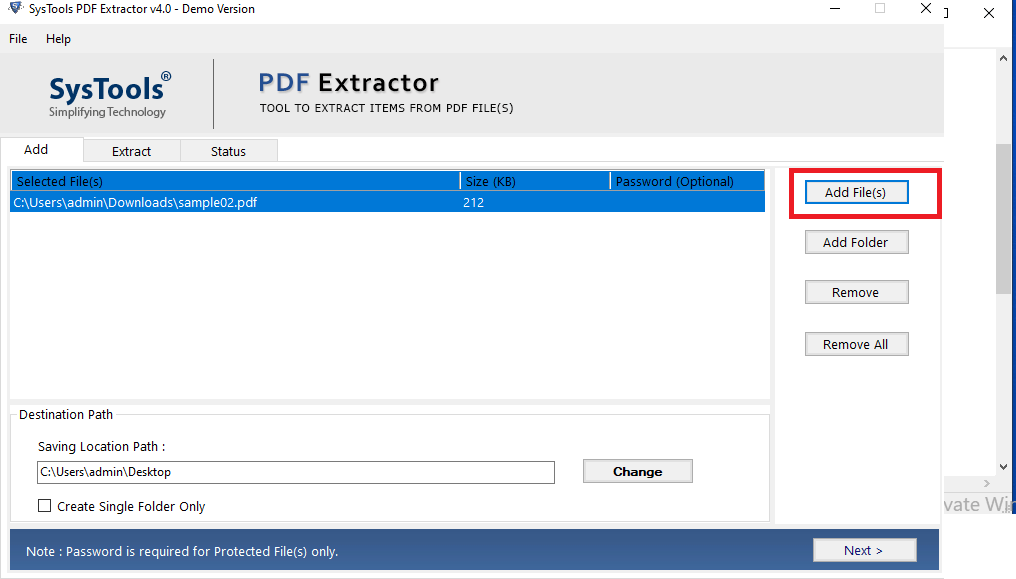Click the Remove All button

point(856,343)
